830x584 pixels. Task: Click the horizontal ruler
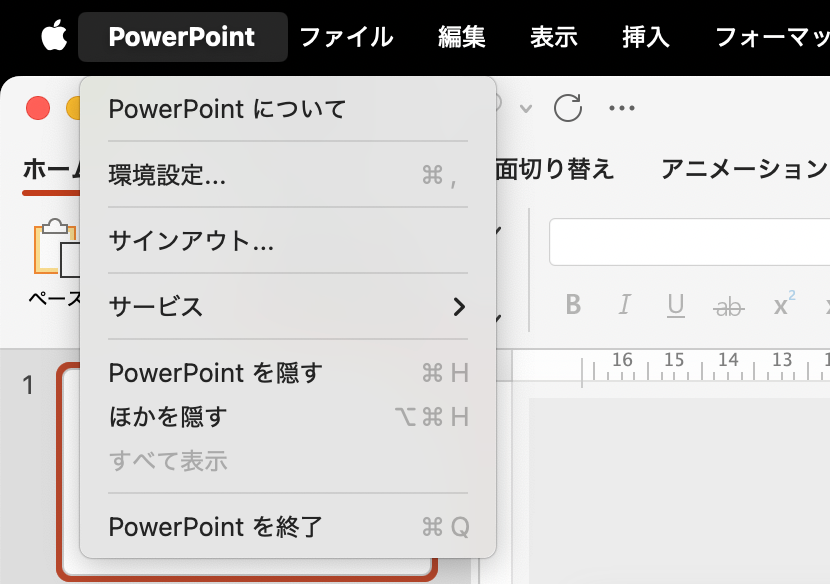click(671, 365)
